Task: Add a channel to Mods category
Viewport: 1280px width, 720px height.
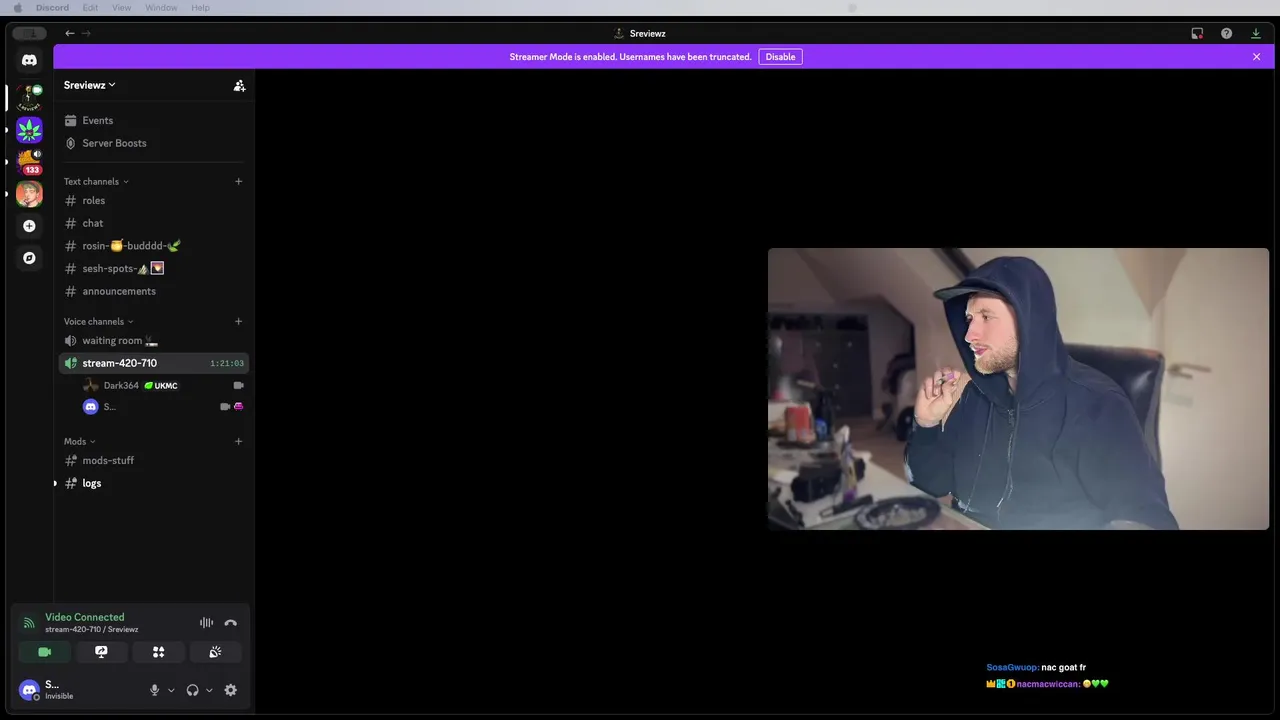Action: click(x=238, y=441)
